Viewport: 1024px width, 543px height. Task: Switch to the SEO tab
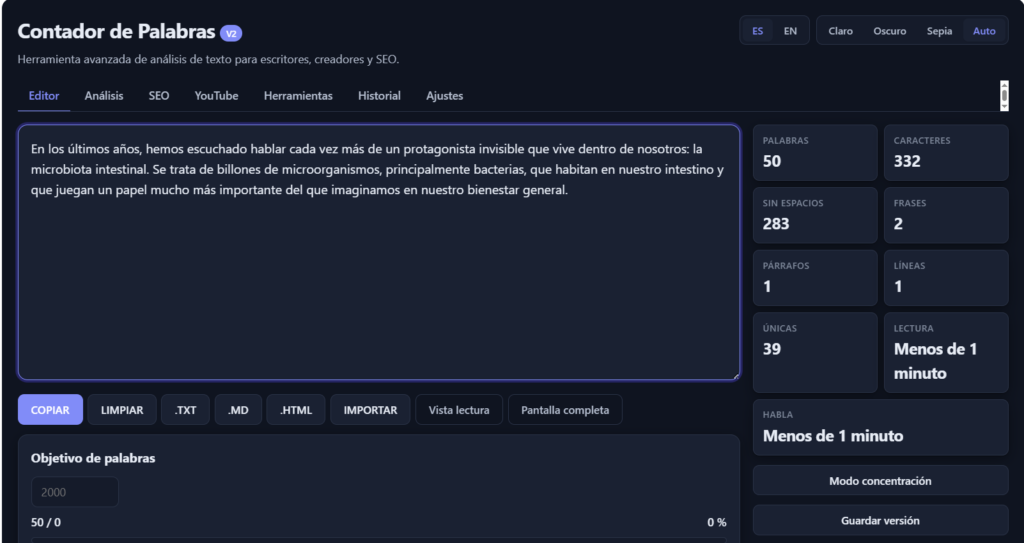159,95
